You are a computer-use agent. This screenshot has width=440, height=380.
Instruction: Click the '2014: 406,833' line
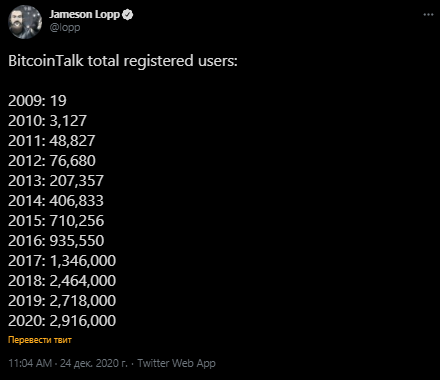pyautogui.click(x=56, y=201)
